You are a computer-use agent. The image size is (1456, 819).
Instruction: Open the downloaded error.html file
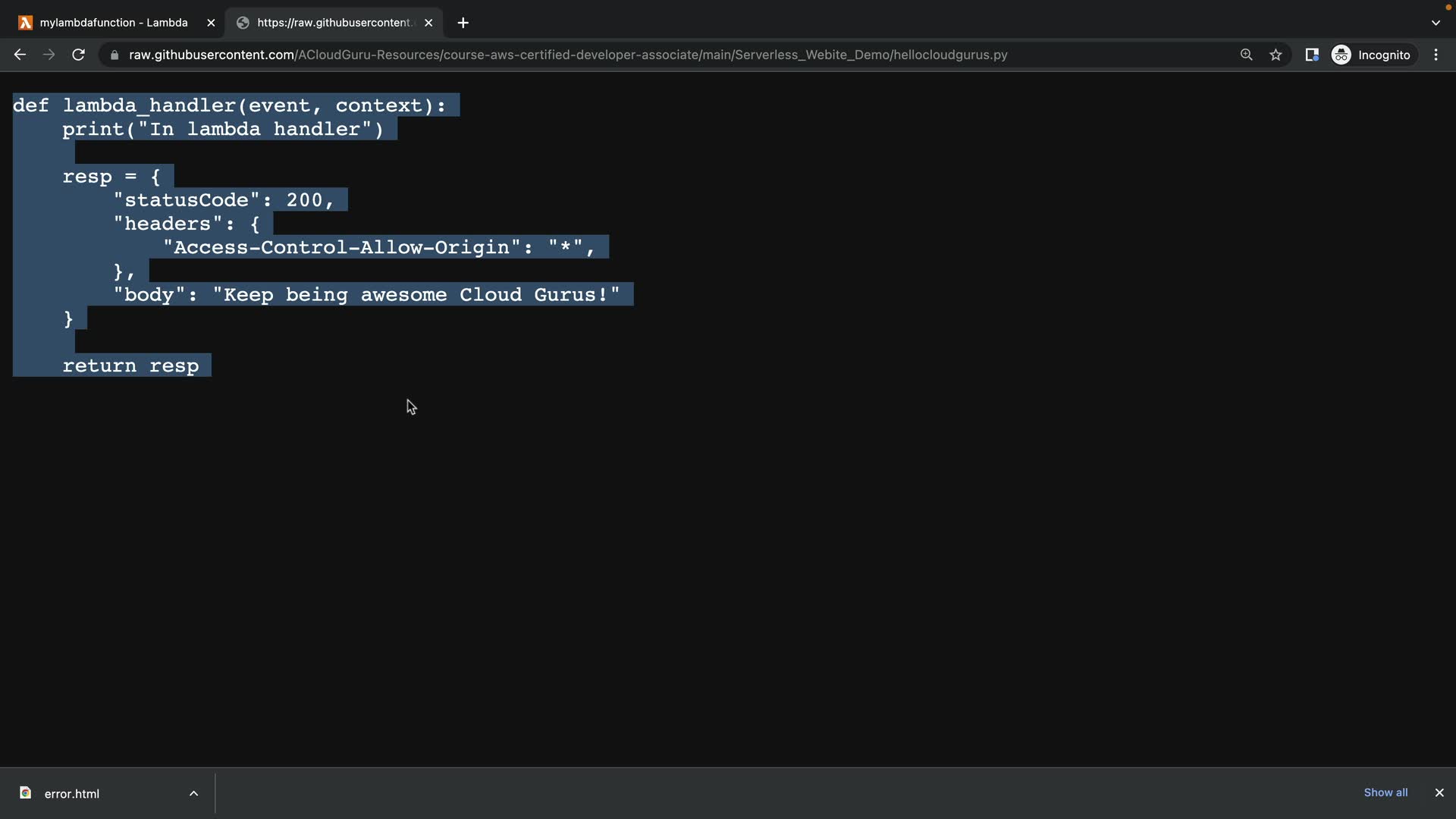71,793
